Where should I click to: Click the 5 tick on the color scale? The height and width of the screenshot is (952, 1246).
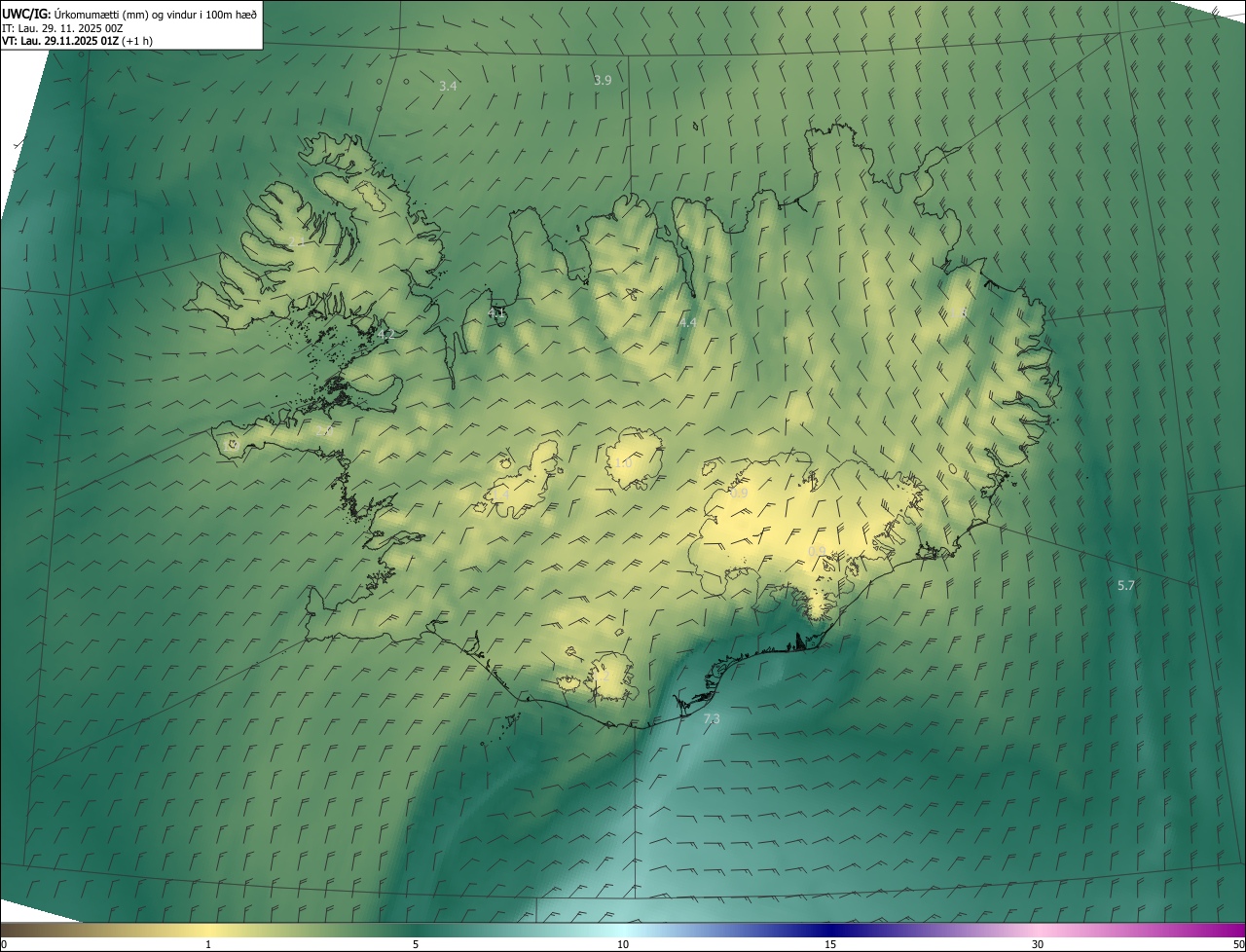pyautogui.click(x=416, y=944)
